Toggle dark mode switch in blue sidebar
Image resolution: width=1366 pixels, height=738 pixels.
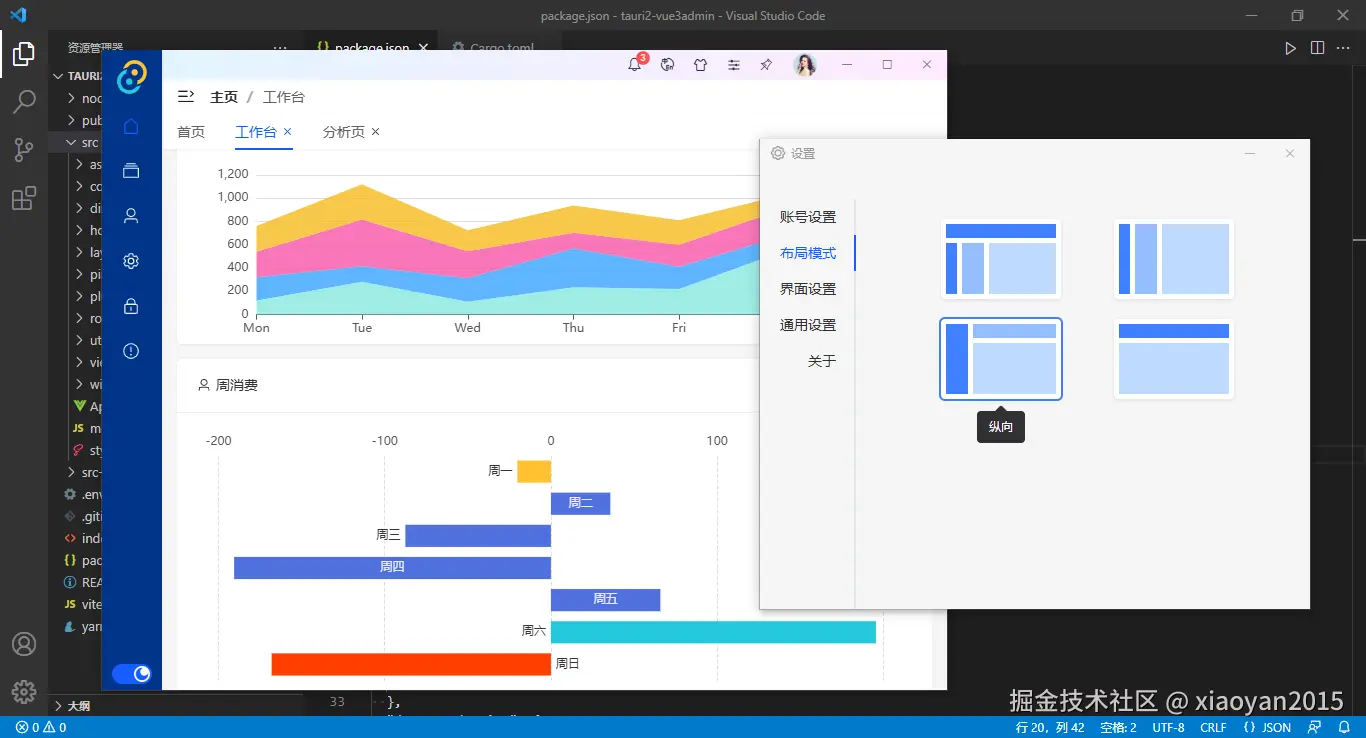point(131,674)
